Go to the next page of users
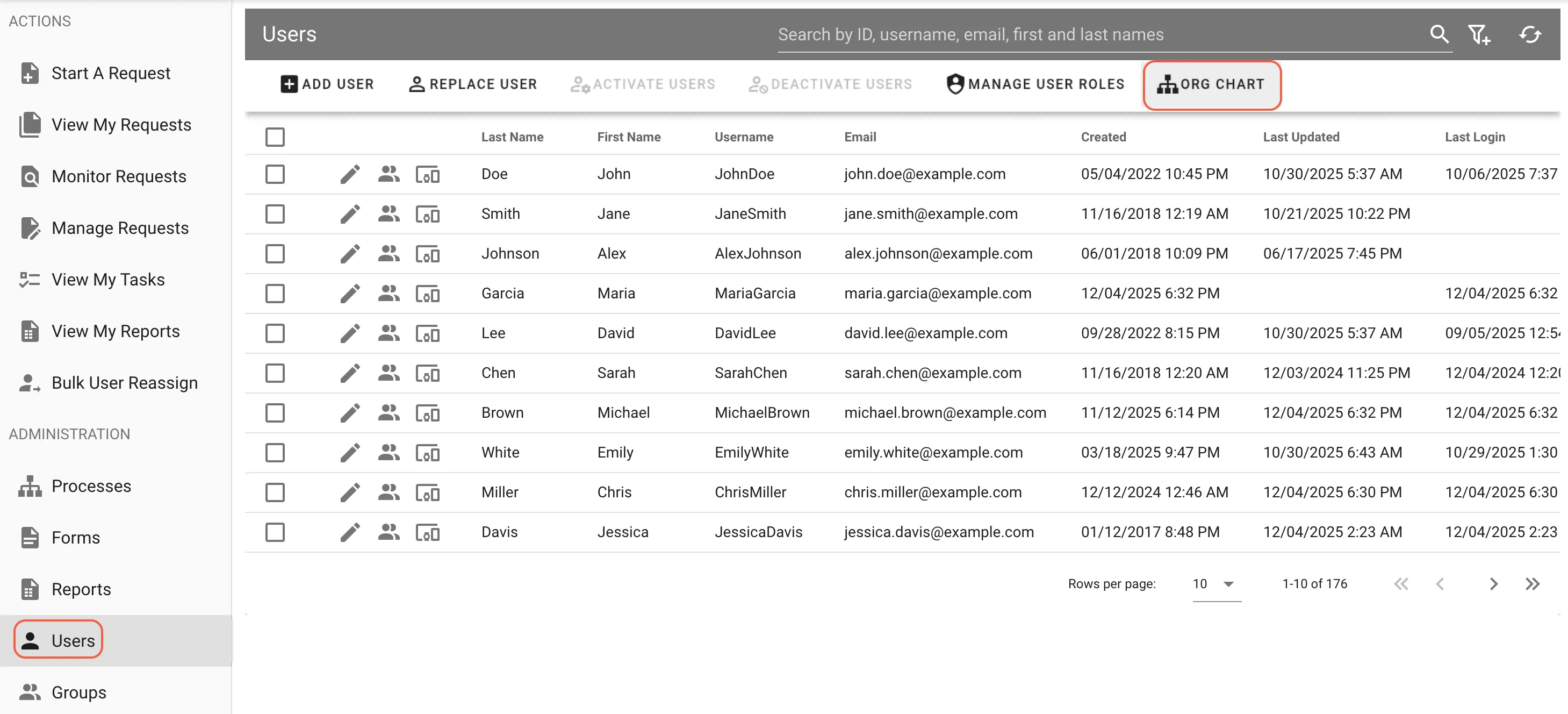1568x714 pixels. coord(1493,584)
